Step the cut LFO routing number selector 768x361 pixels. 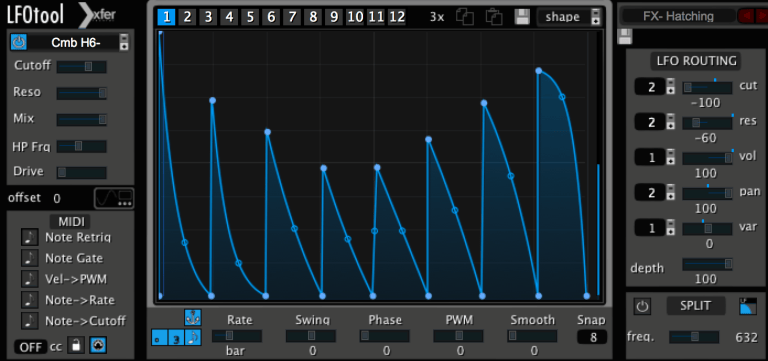click(x=671, y=87)
